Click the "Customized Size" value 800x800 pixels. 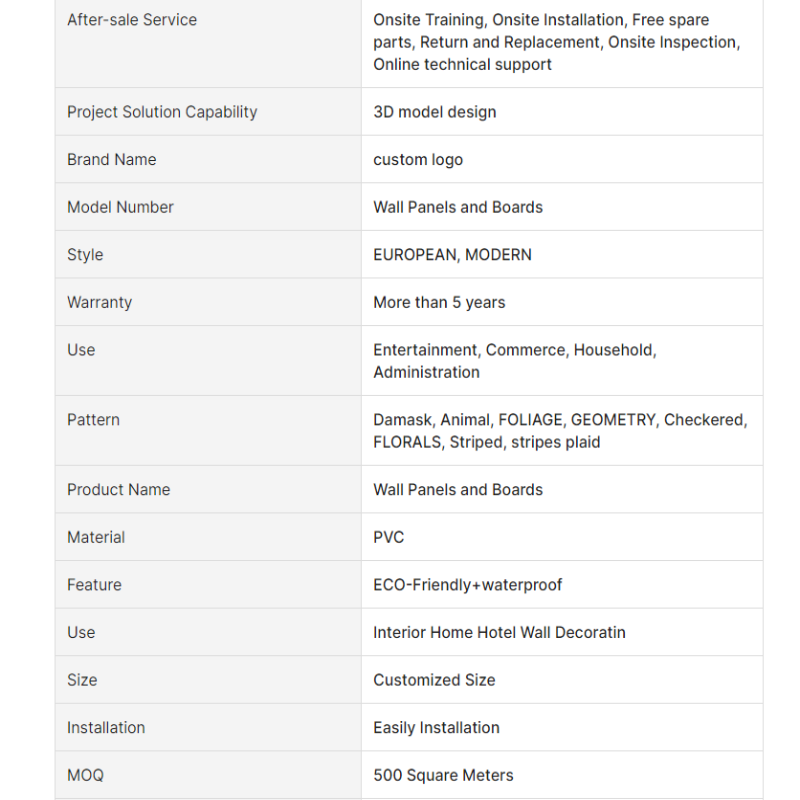434,680
